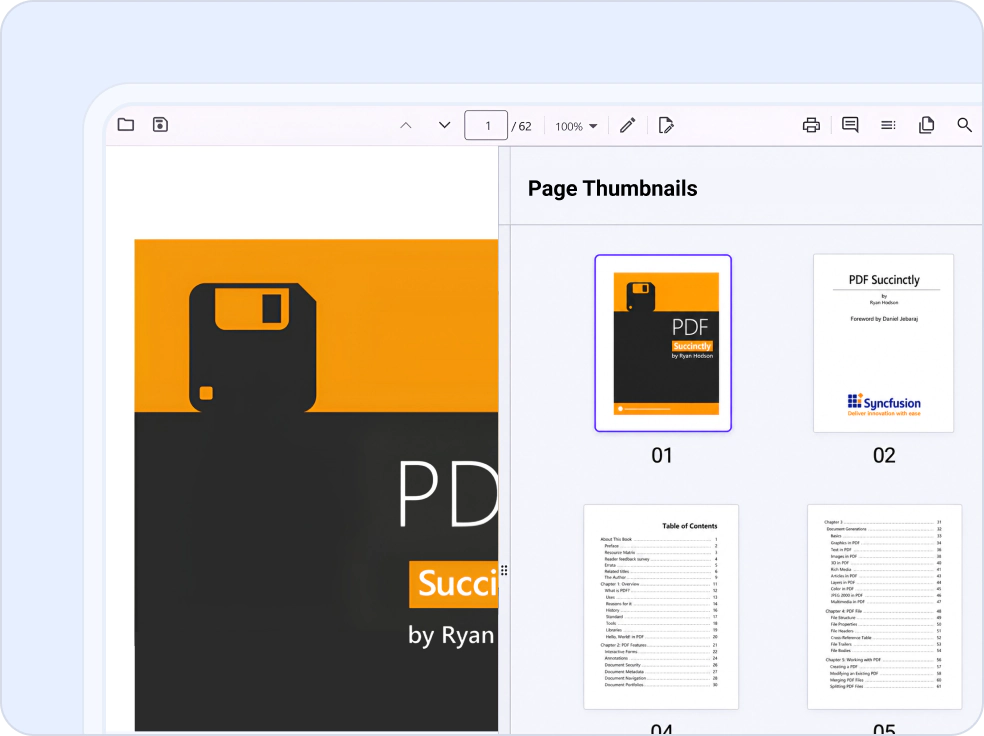
Task: Click the search magnifier icon
Action: click(x=965, y=125)
